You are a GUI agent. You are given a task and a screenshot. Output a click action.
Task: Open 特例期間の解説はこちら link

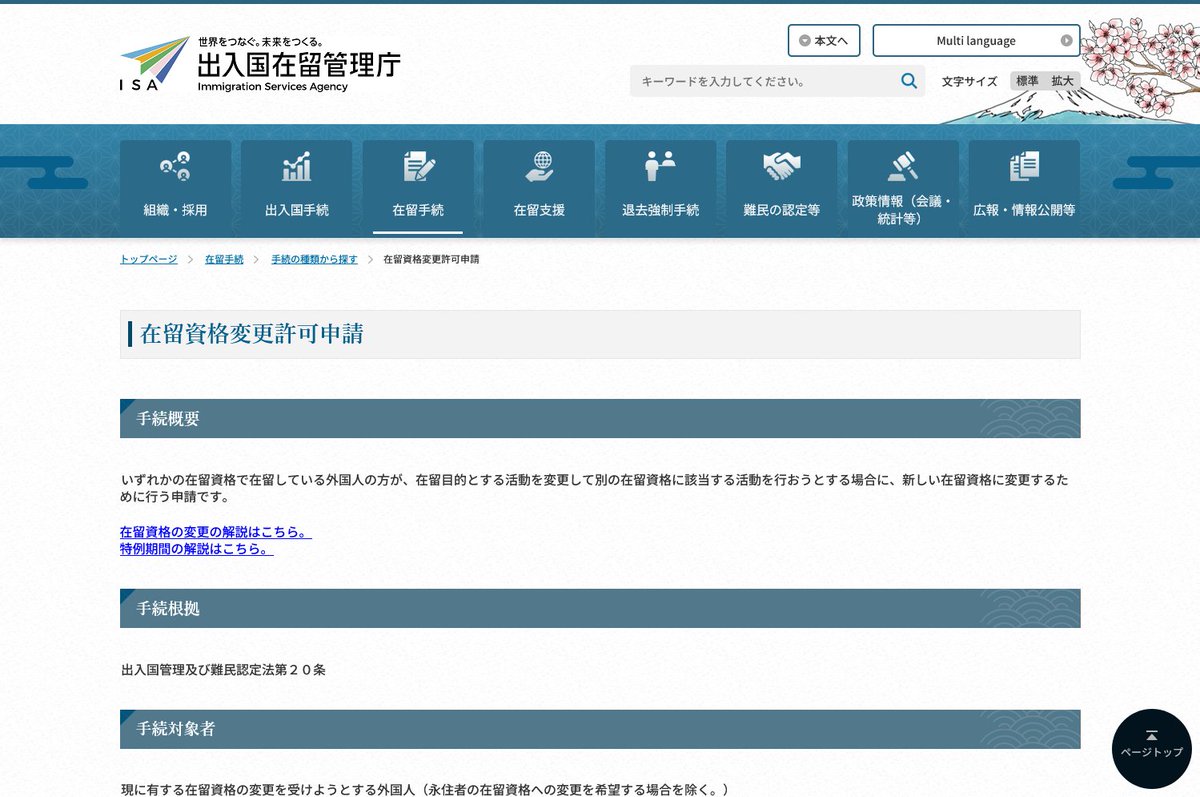click(197, 549)
